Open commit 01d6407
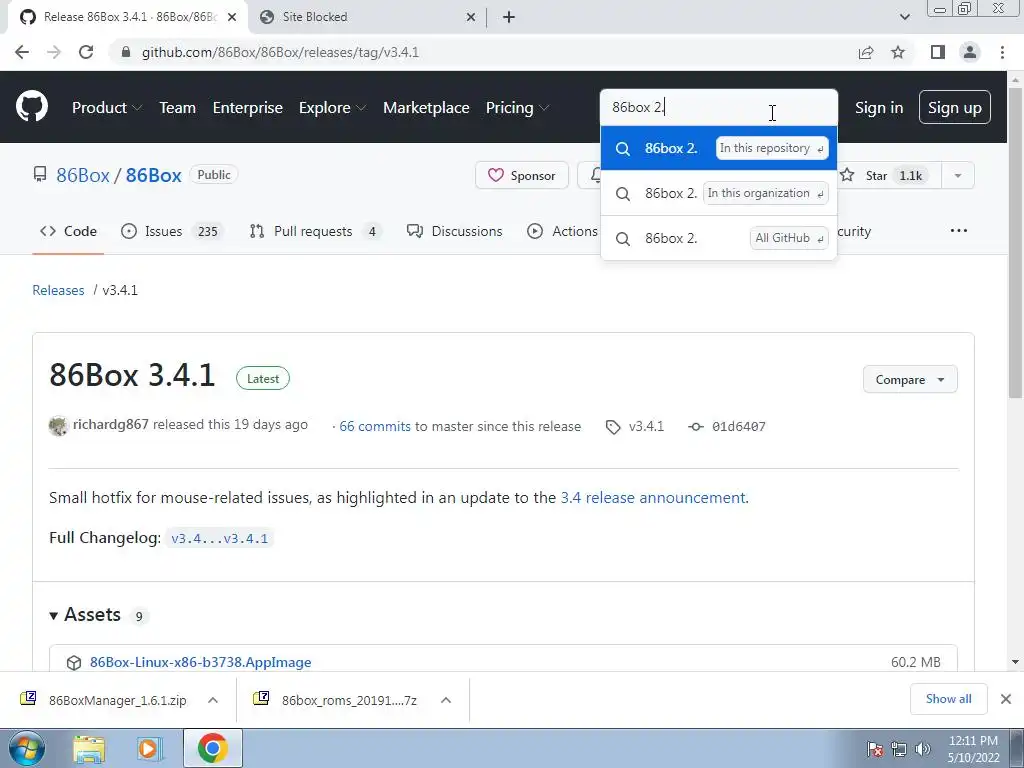Viewport: 1024px width, 768px height. (x=739, y=426)
